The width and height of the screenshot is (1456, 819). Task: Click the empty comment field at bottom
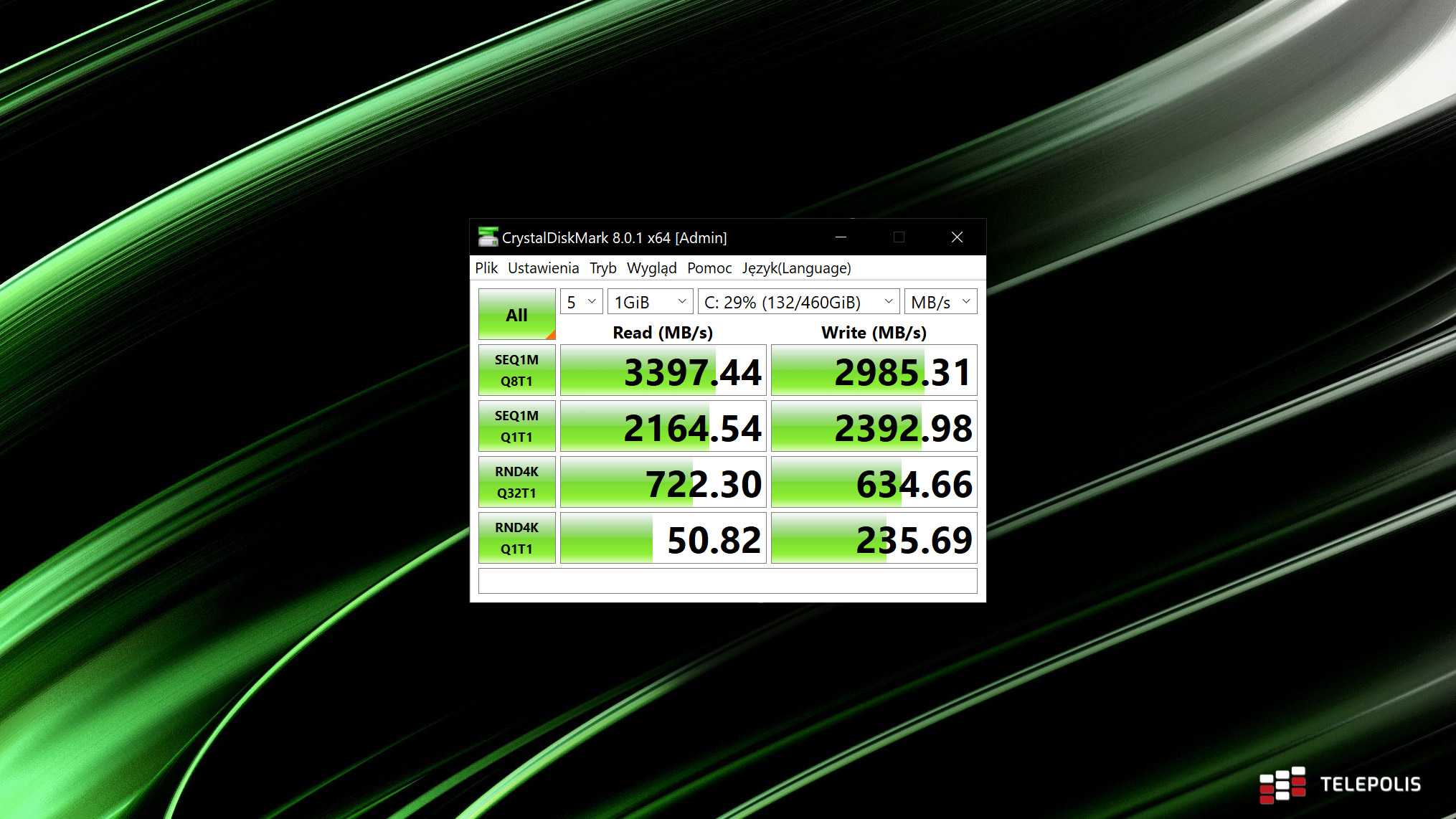click(727, 581)
